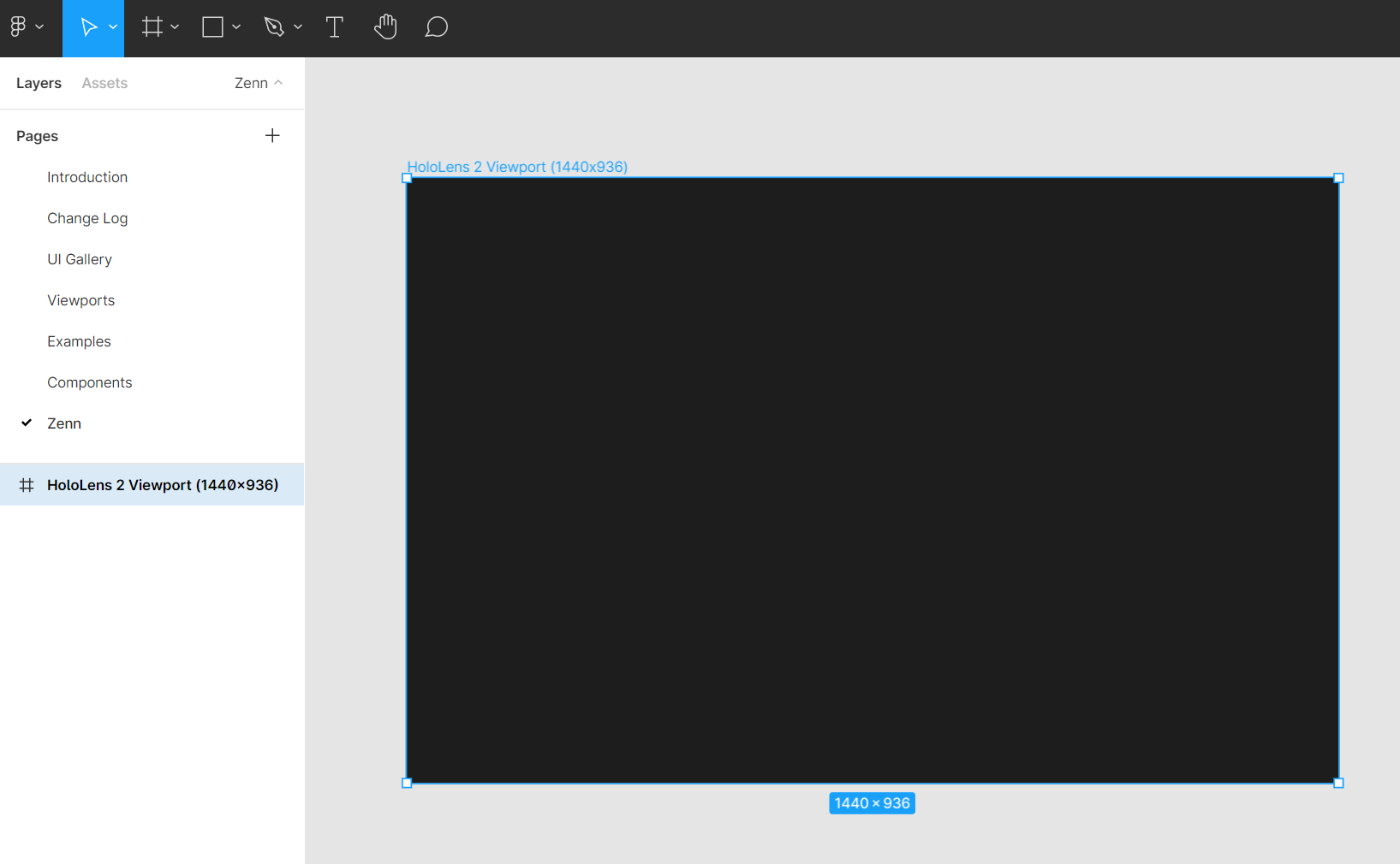Select the Pen tool

coord(274,27)
